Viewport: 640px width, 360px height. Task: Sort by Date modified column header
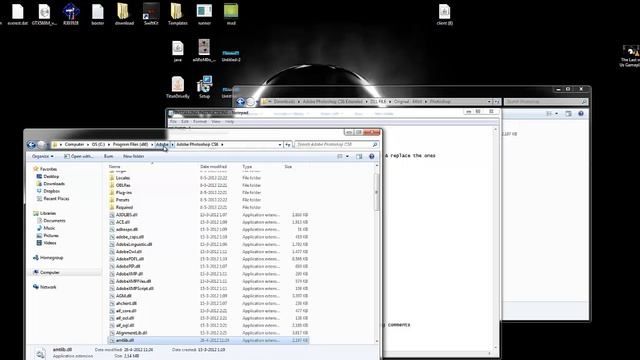coord(213,167)
